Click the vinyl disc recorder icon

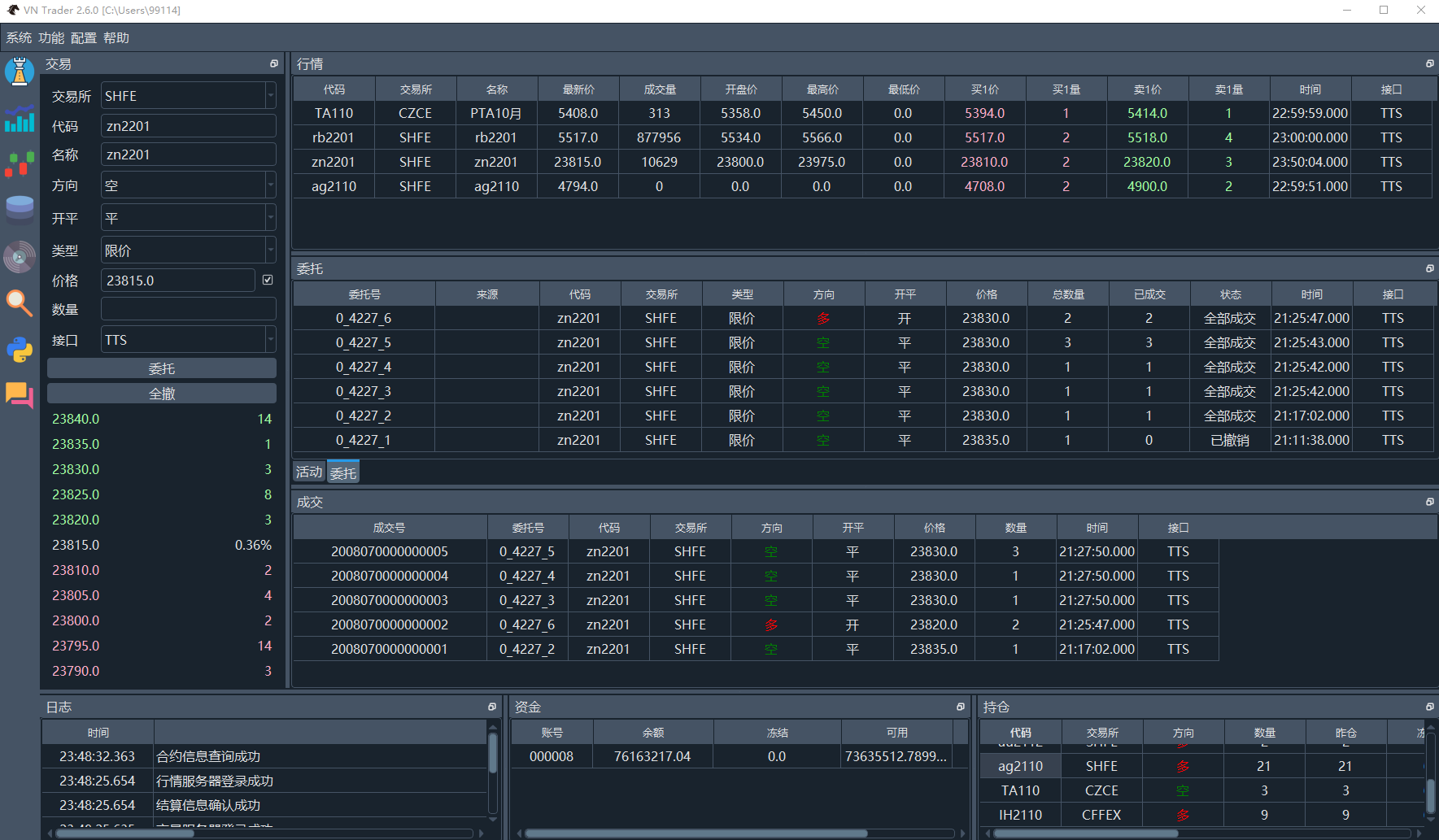pos(20,257)
